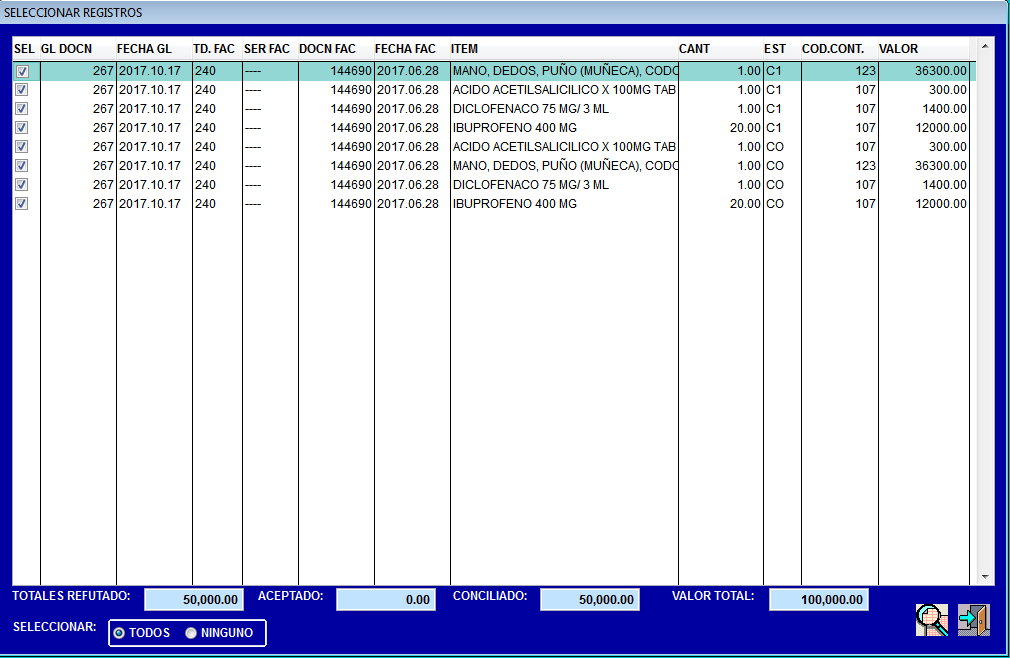The image size is (1010, 658).
Task: Click the SELECCIONAR REGISTROS window title
Action: 73,13
